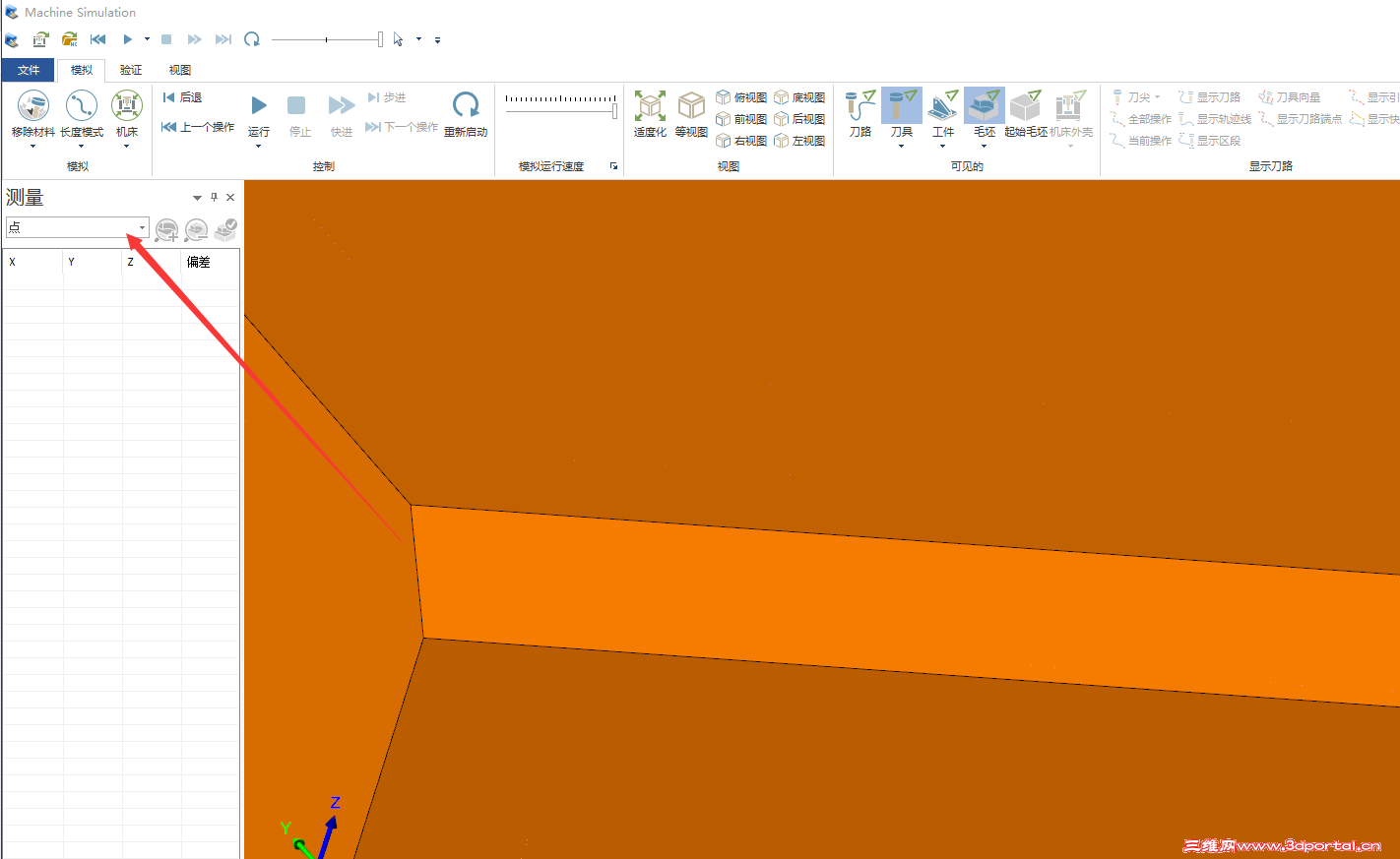Click the 偏差 column header
Screen dimensions: 1400x859
click(209, 262)
